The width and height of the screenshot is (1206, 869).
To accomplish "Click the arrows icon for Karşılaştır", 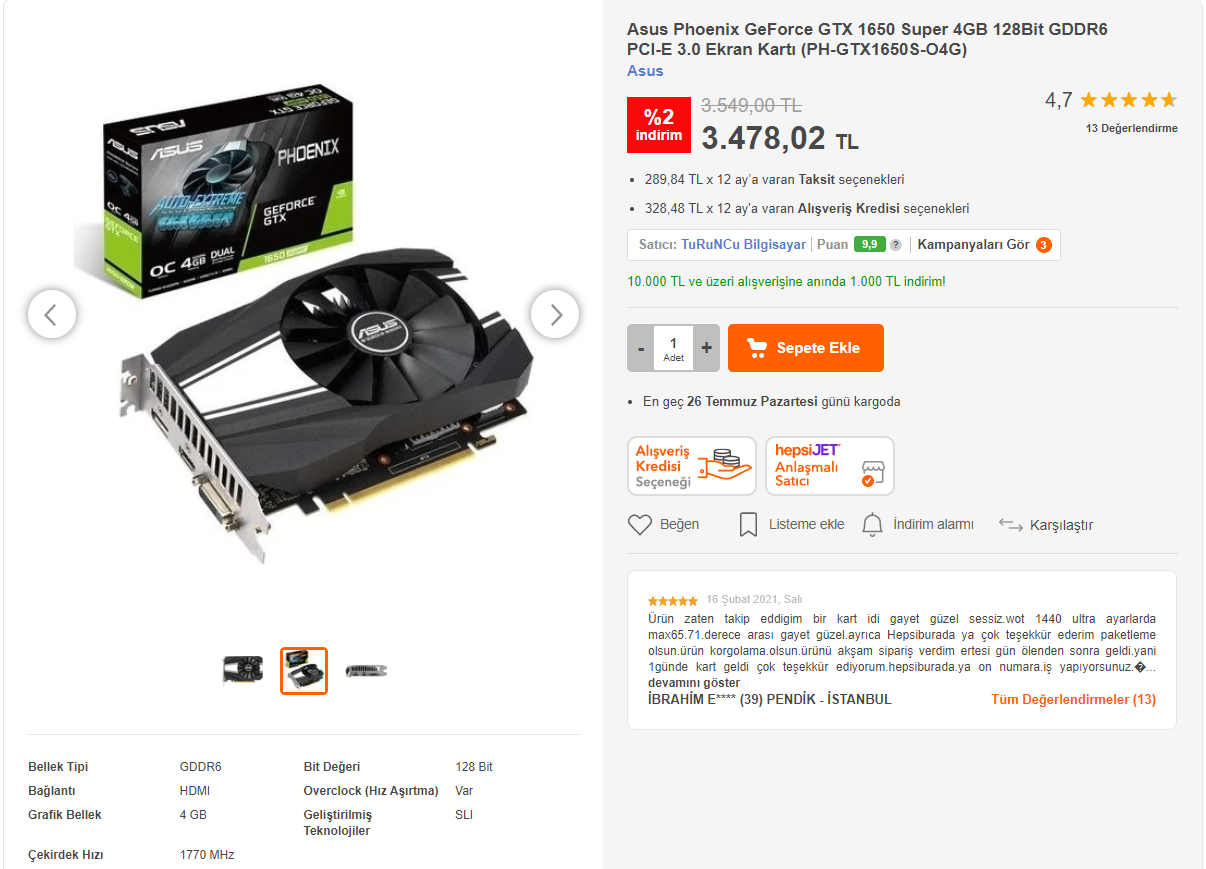I will coord(1010,525).
